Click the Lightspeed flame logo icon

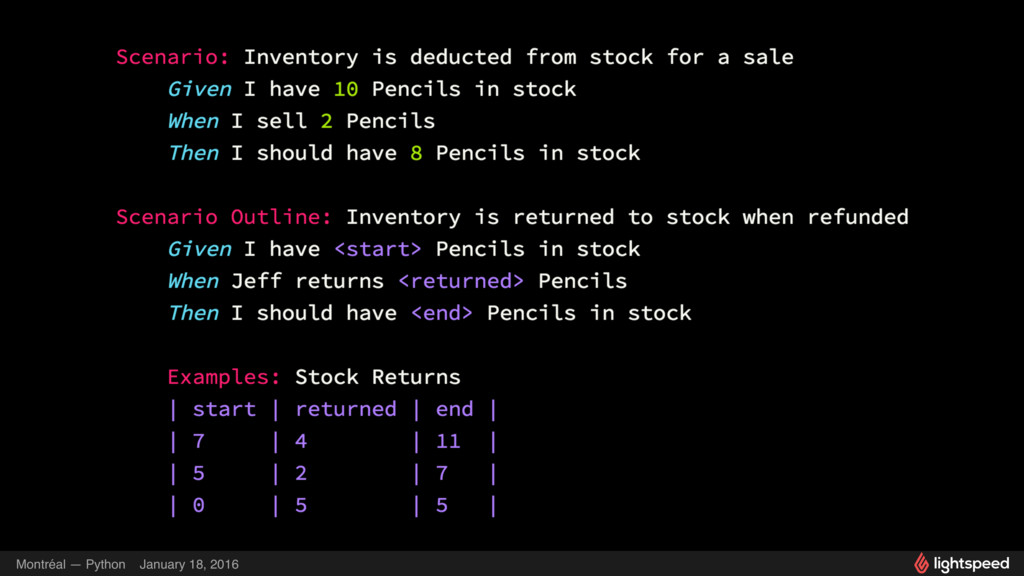(921, 563)
